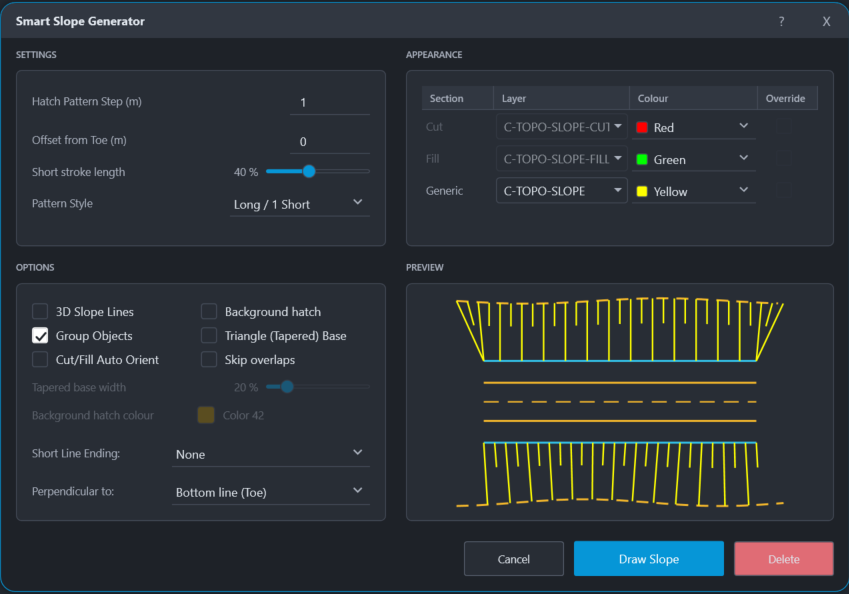Click the Layer column header
Image resolution: width=849 pixels, height=594 pixels.
coord(561,98)
